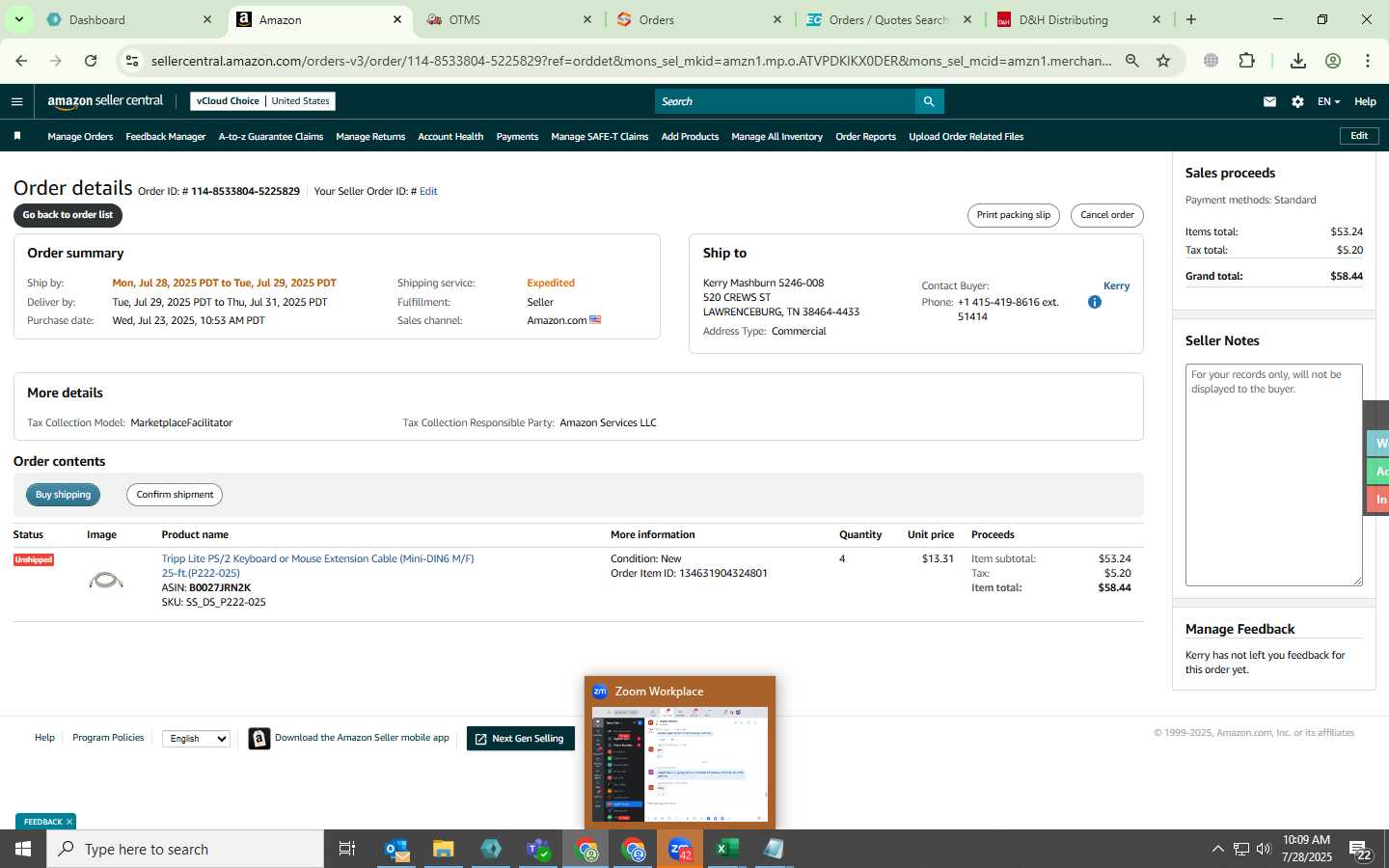Click the site information icon in address bar

point(132,61)
